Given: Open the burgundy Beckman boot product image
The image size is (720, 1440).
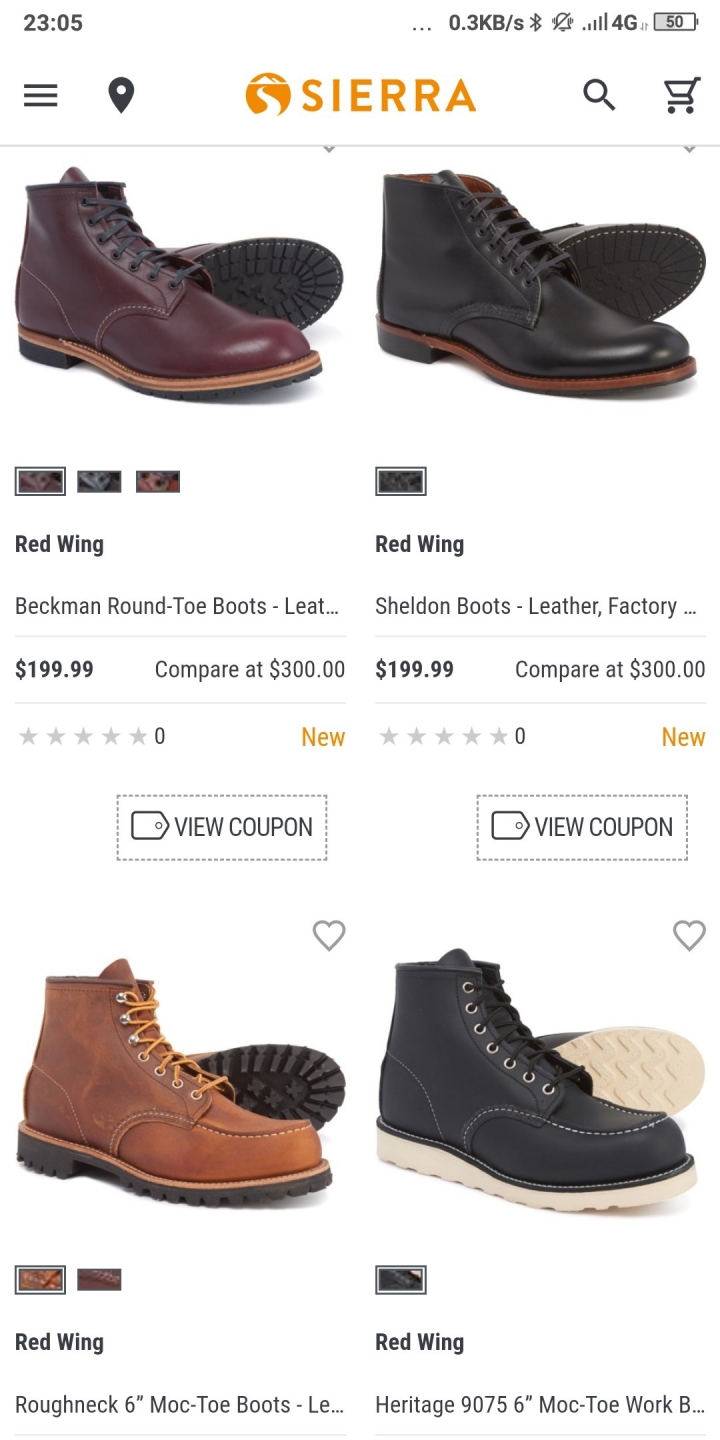Looking at the screenshot, I should [x=180, y=285].
